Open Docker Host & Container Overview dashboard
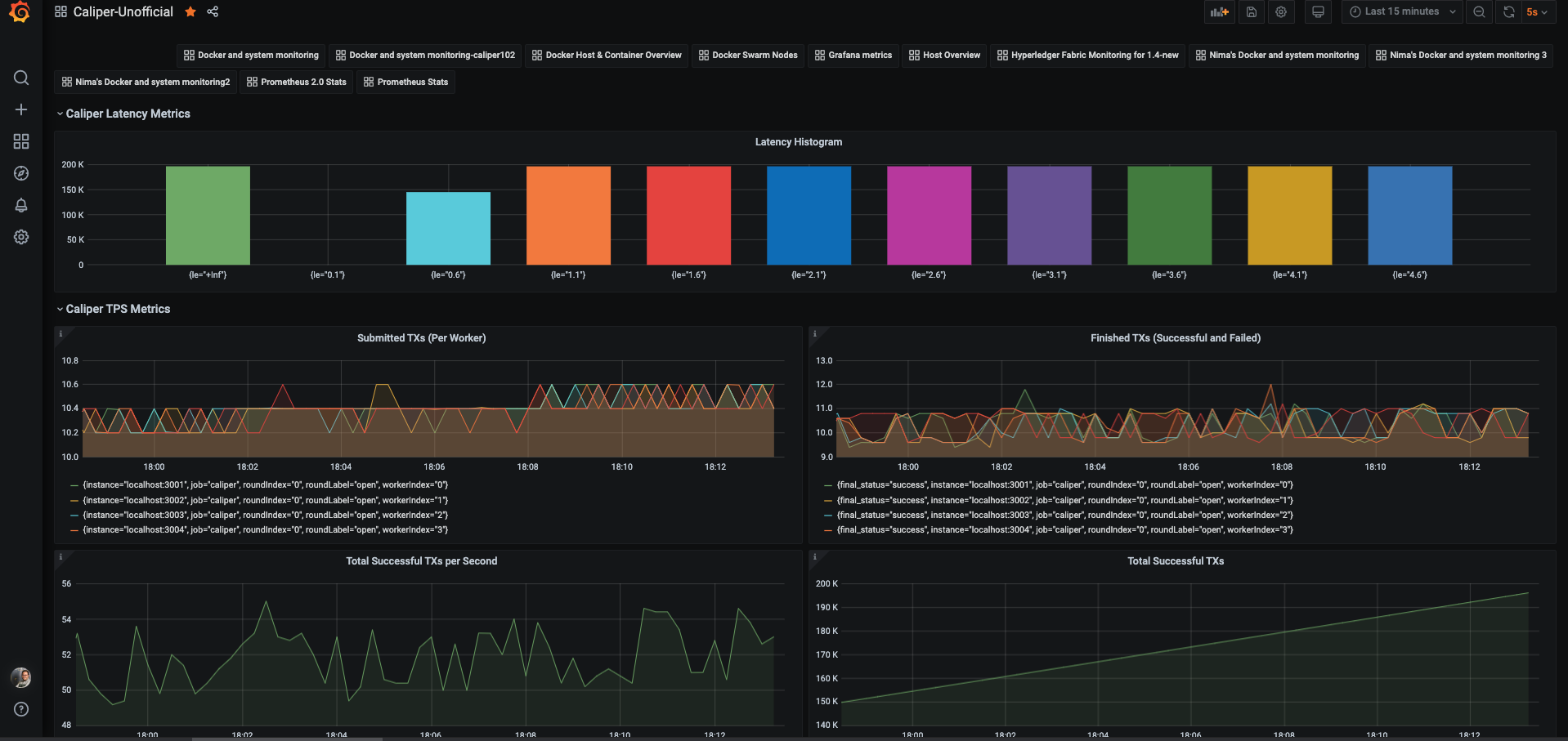This screenshot has height=741, width=1568. [607, 55]
